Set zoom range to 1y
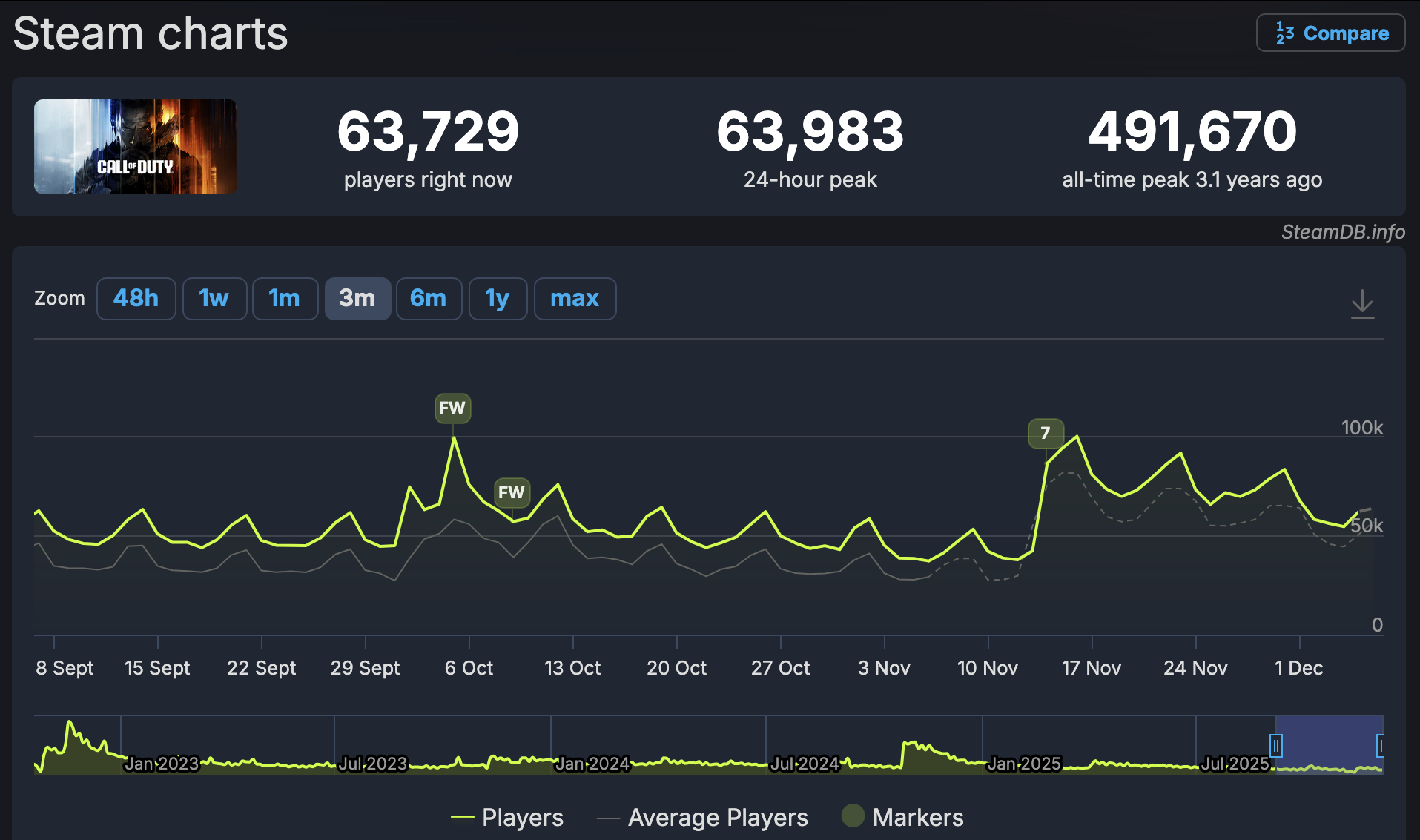The height and width of the screenshot is (840, 1420). (498, 299)
